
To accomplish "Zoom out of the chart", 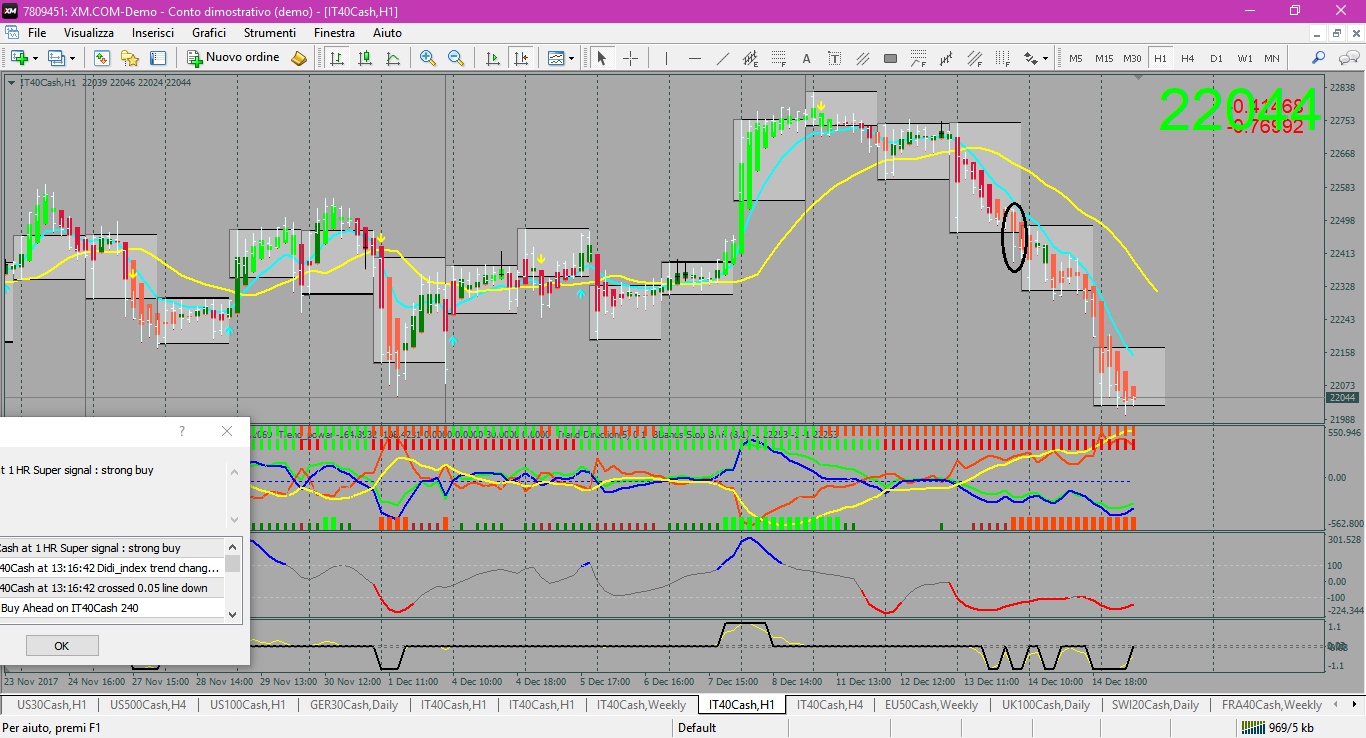I will pyautogui.click(x=456, y=58).
